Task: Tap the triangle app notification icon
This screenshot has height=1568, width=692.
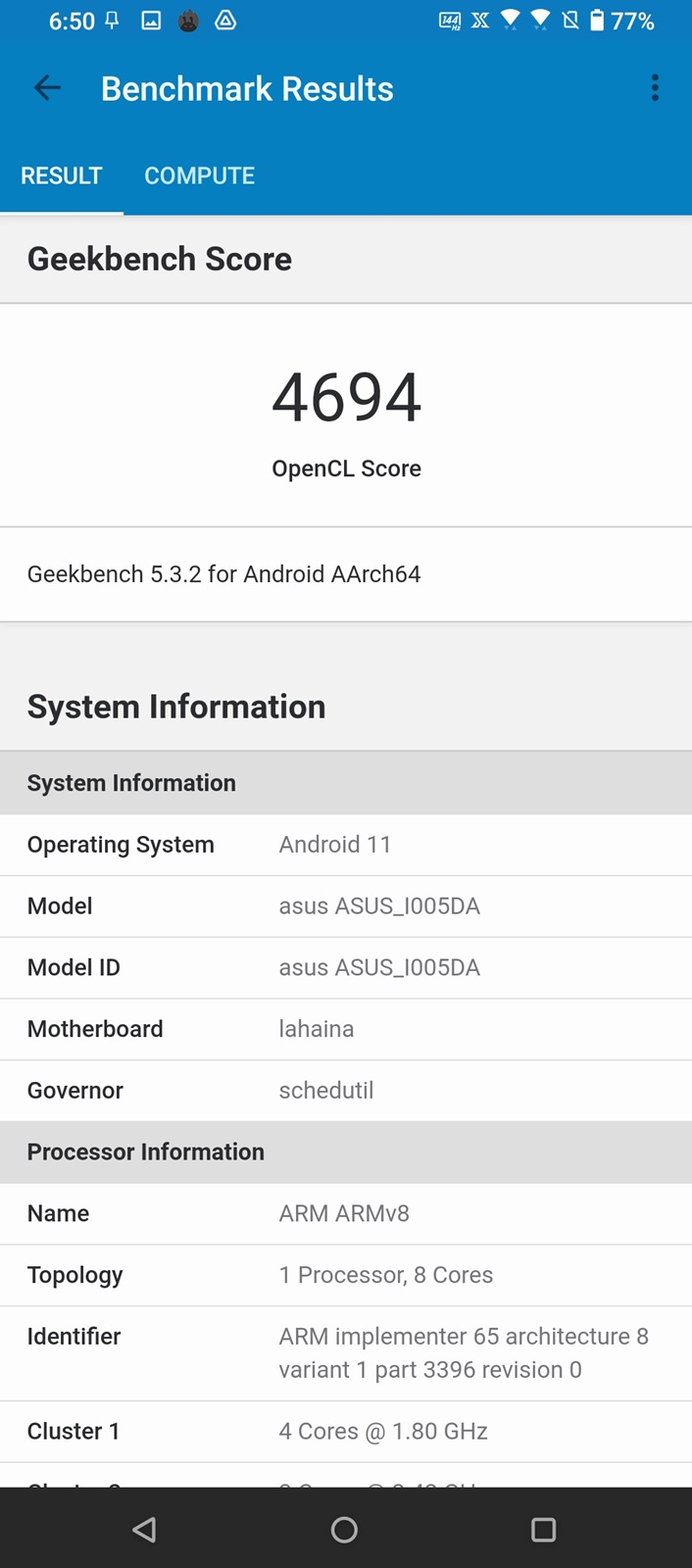Action: tap(225, 21)
